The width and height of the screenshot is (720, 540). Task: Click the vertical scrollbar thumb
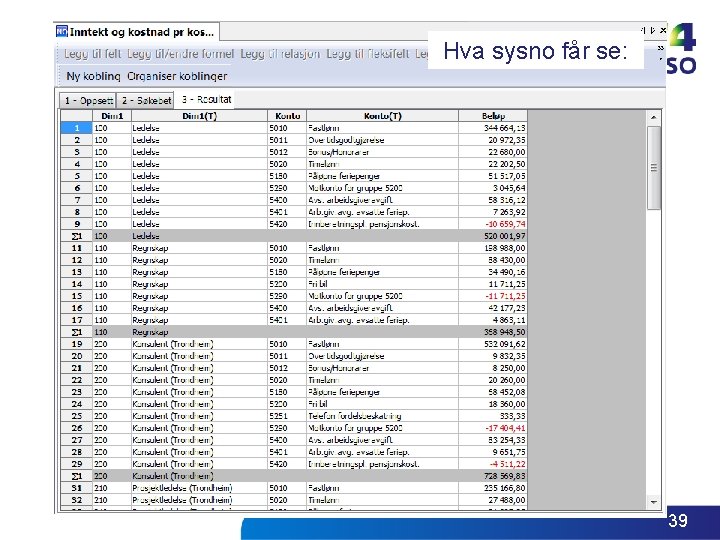point(654,168)
